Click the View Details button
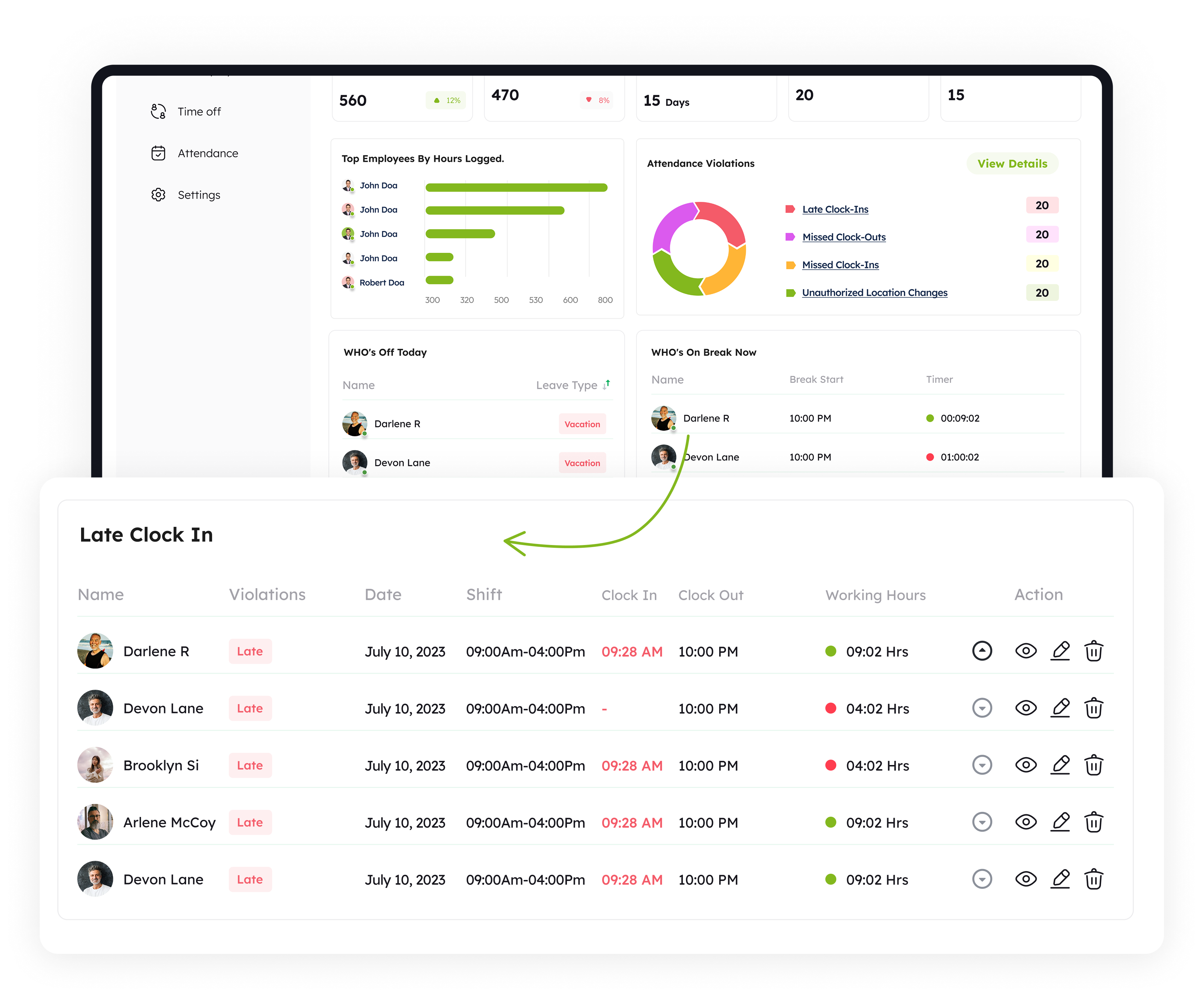The height and width of the screenshot is (998, 1204). point(1012,164)
